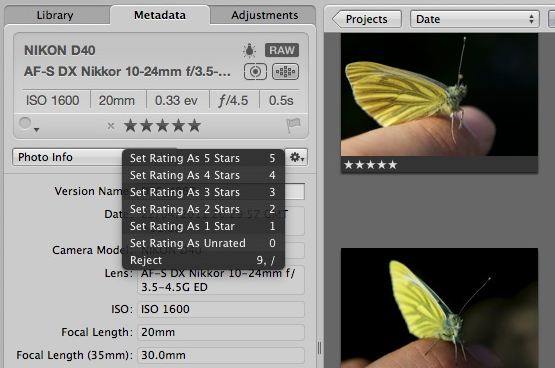
Task: Click the f/4.5 aperture value
Action: point(233,100)
